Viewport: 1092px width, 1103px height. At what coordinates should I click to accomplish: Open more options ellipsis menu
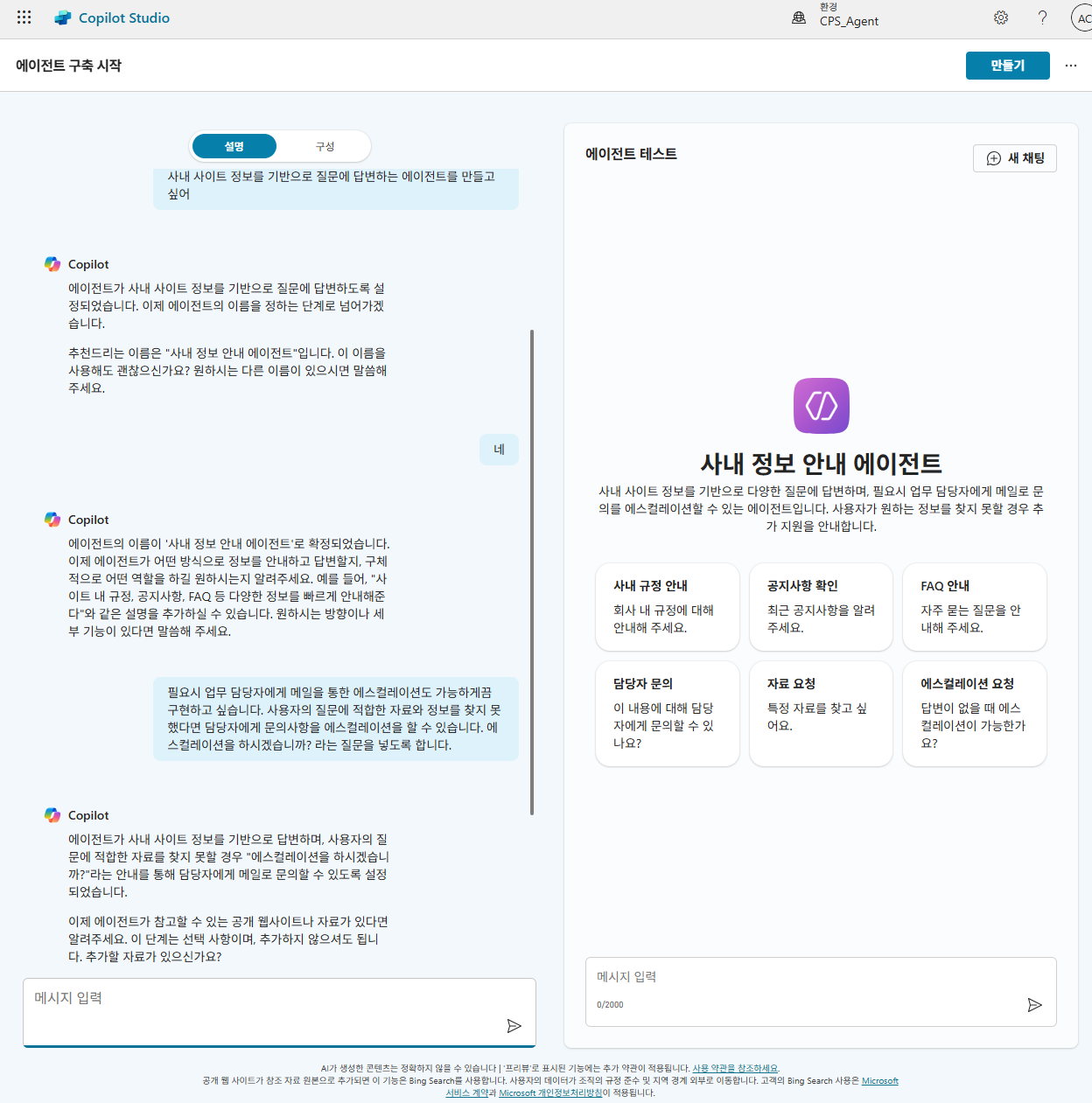tap(1071, 66)
